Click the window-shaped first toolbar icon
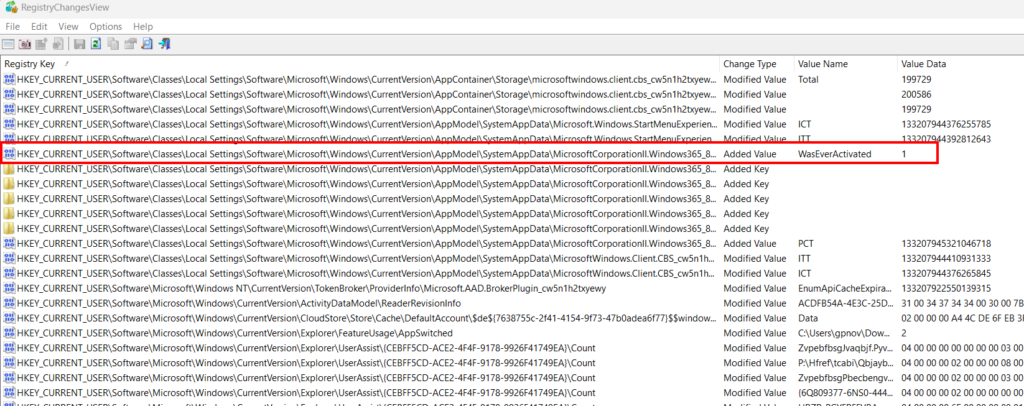1024x406 pixels. [8, 44]
